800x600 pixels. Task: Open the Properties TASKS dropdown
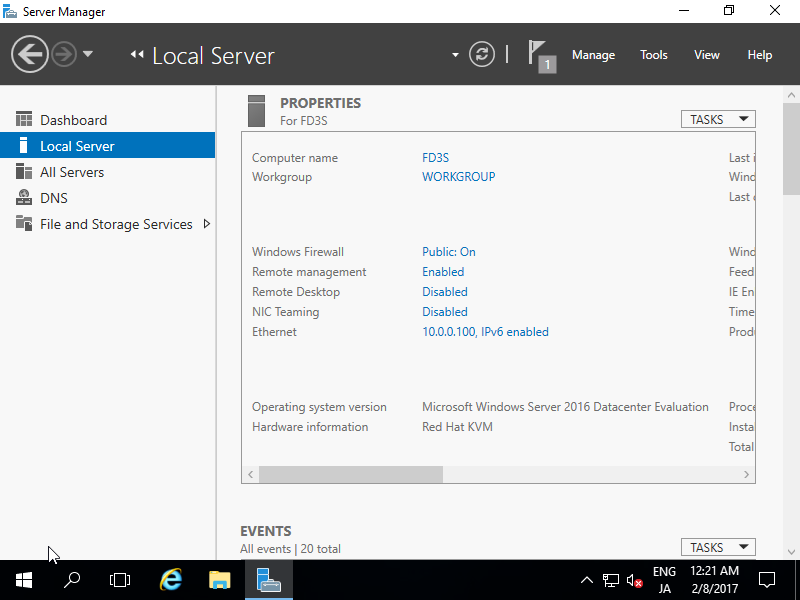718,118
